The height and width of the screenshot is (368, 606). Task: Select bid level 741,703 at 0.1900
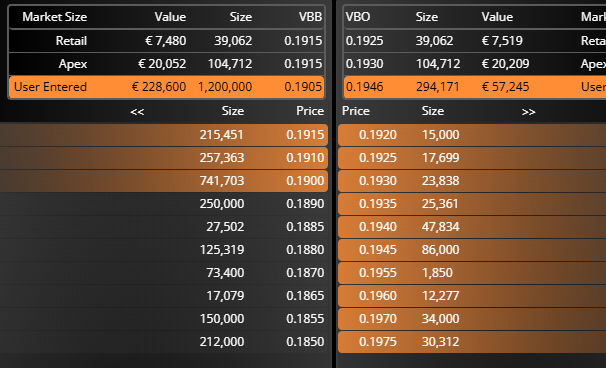tap(164, 181)
